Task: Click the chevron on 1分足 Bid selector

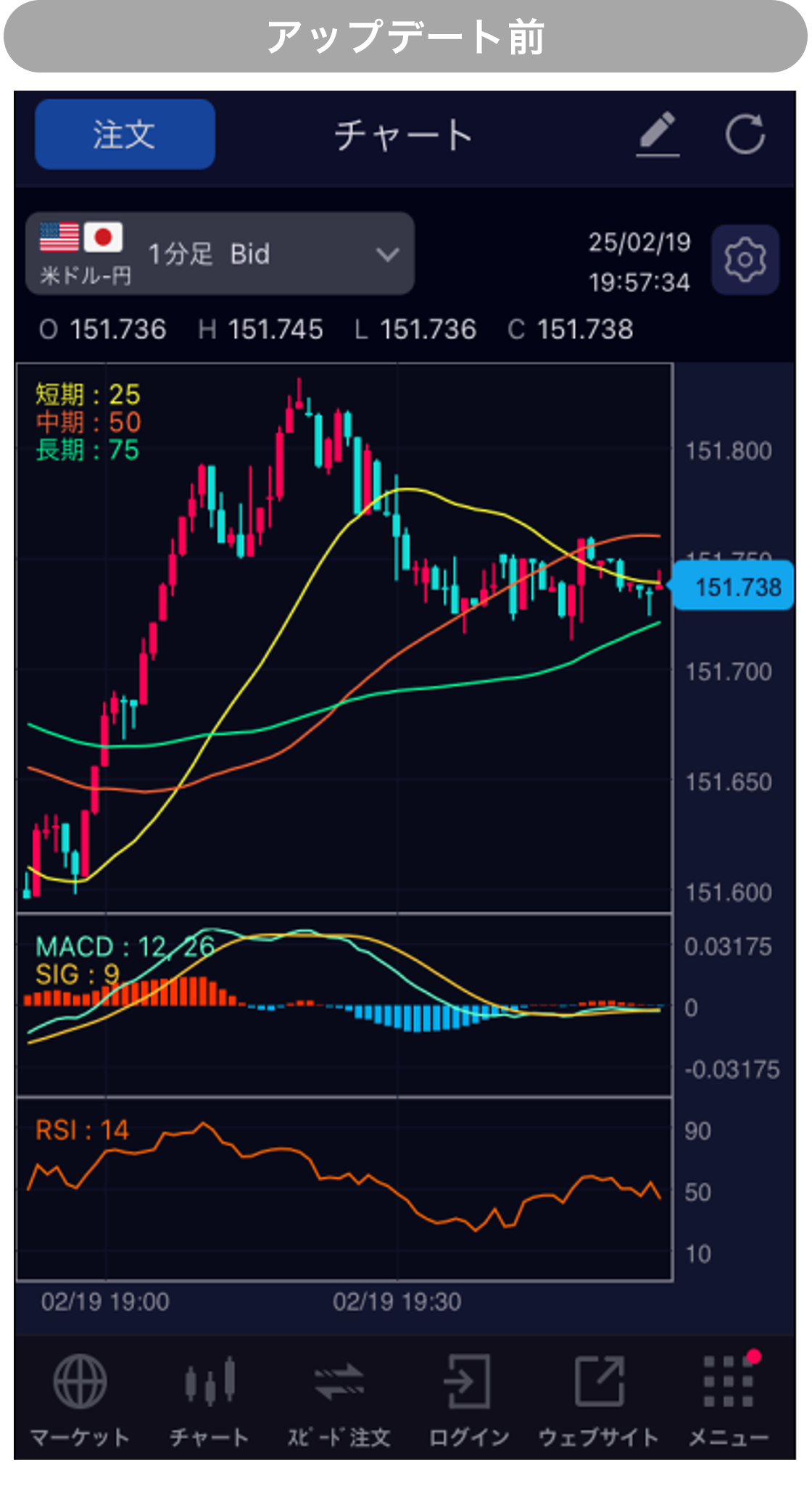Action: [388, 254]
